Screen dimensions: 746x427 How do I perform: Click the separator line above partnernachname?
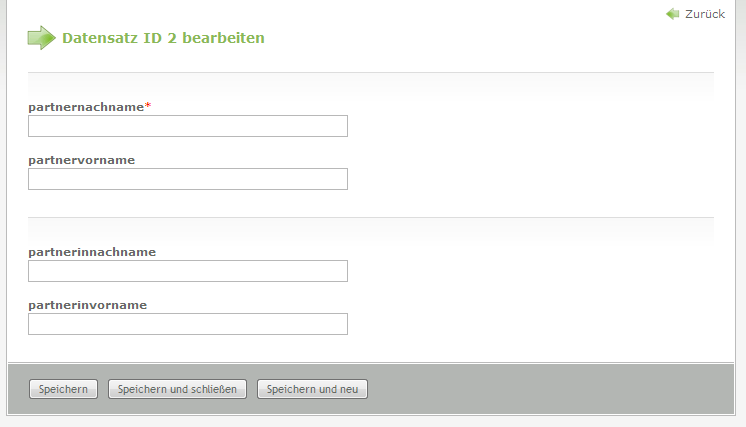coord(371,73)
